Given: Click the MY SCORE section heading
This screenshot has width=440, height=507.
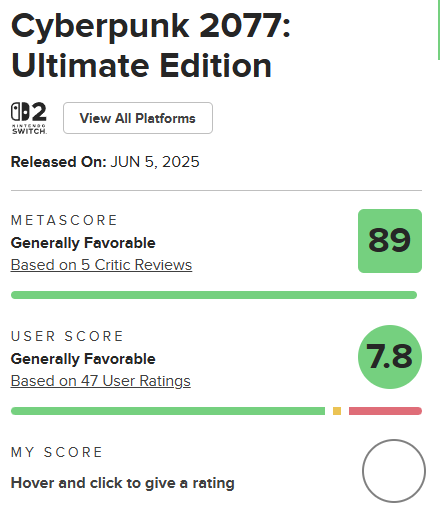Looking at the screenshot, I should point(57,452).
